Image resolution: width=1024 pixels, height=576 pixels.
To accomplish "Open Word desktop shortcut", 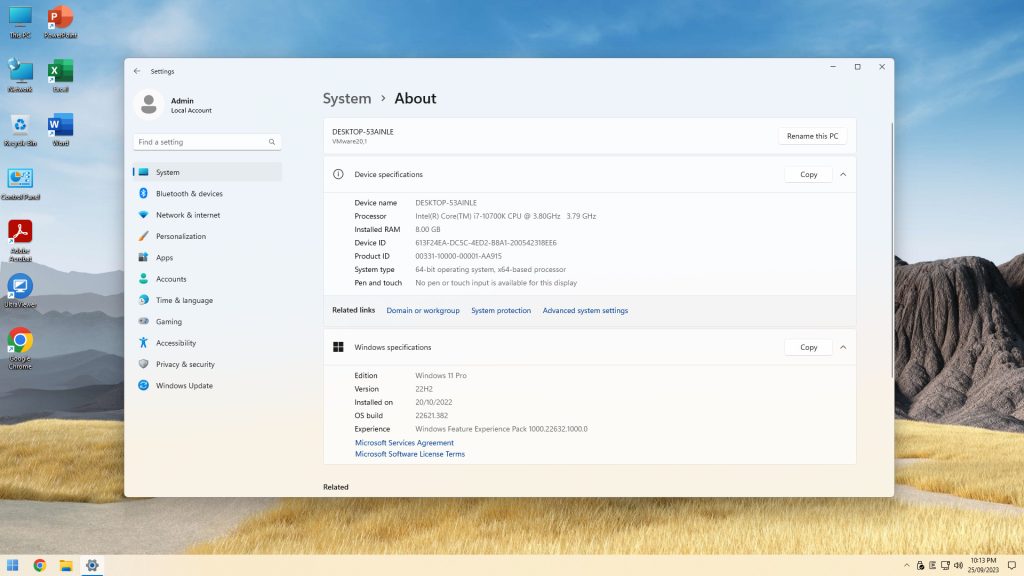I will click(60, 130).
